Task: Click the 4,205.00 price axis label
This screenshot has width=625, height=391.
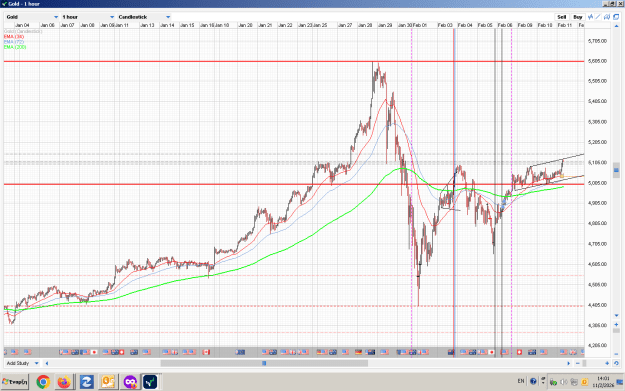Action: point(597,346)
